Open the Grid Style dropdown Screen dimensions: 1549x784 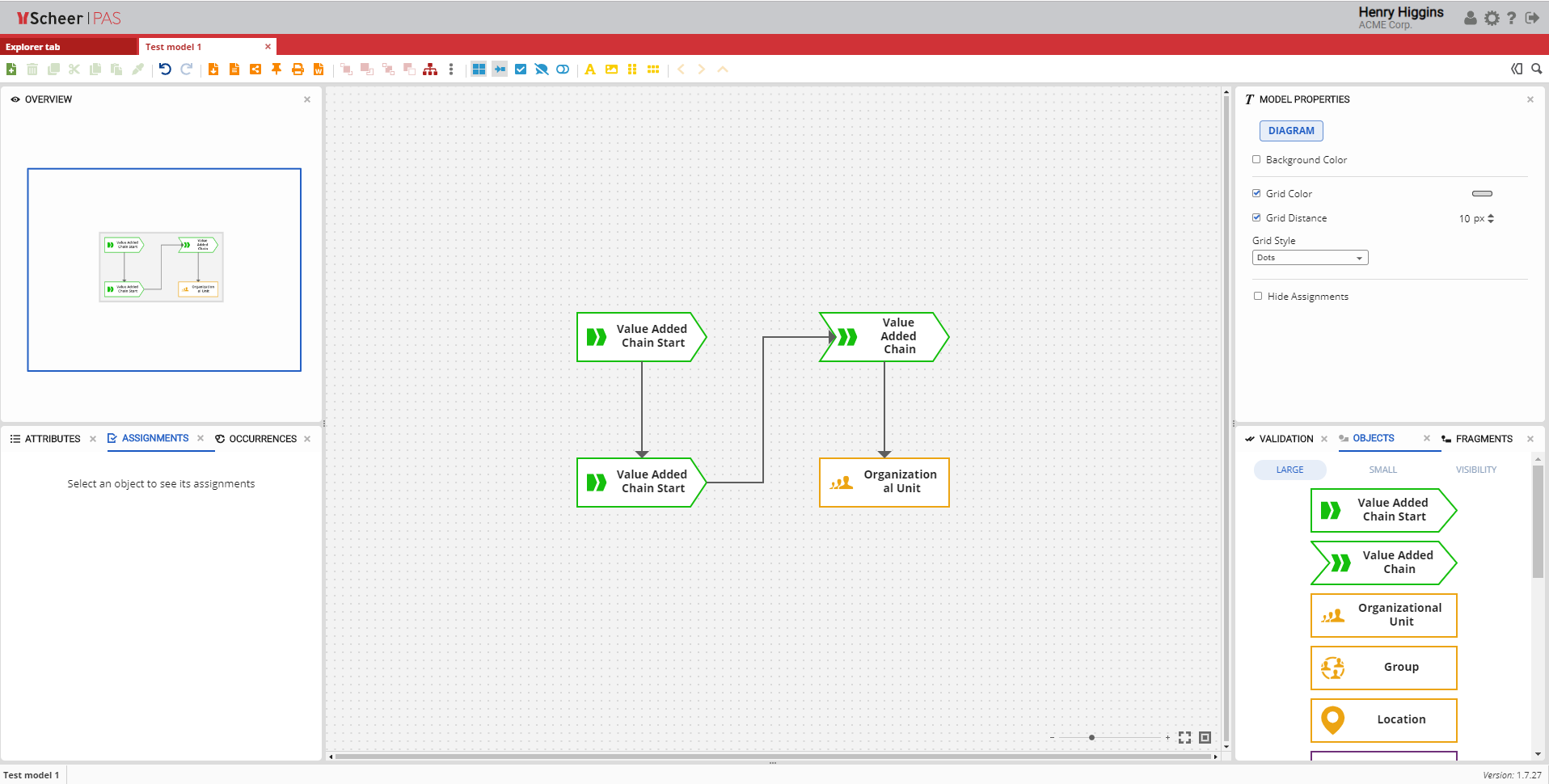pyautogui.click(x=1310, y=258)
